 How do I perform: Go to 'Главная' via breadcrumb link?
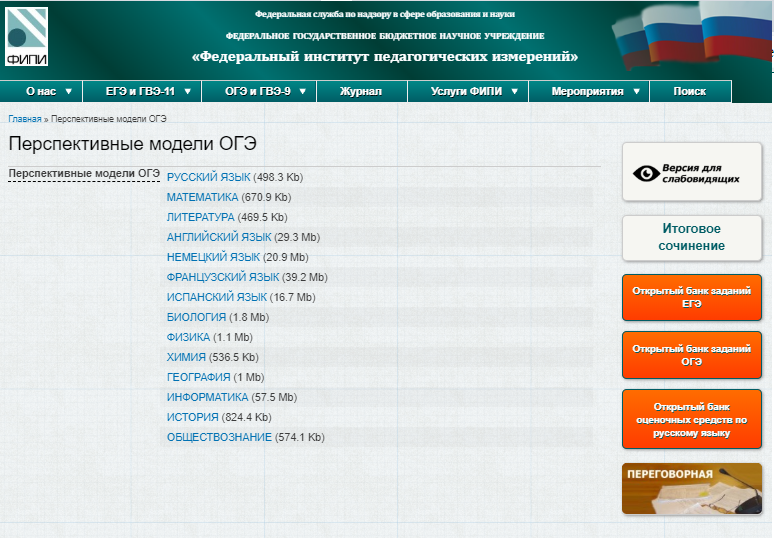[25, 119]
